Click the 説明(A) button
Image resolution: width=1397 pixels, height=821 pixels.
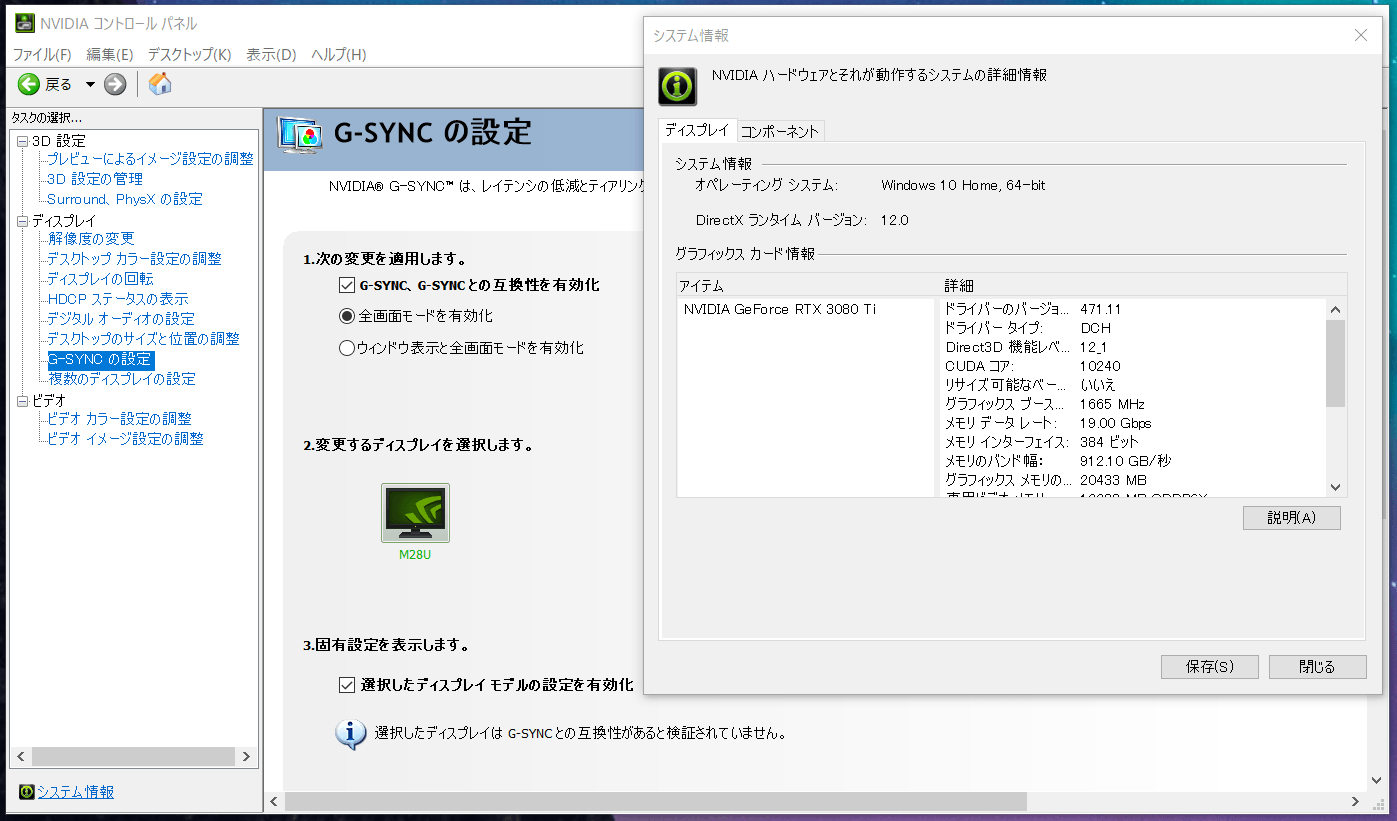click(1291, 518)
